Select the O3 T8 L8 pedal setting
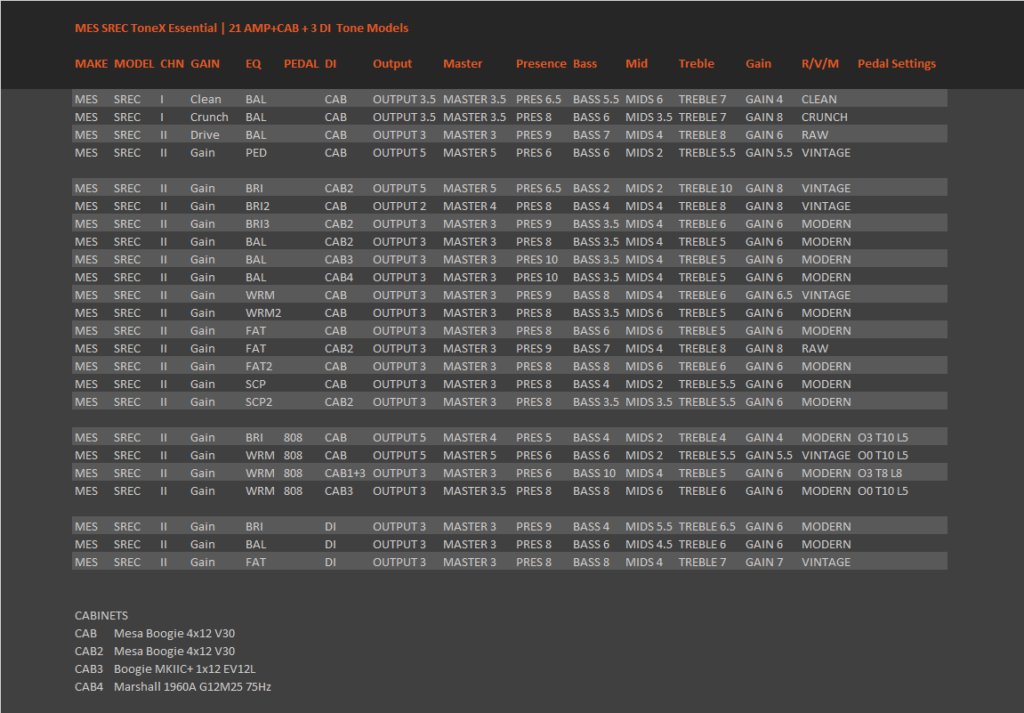 pos(880,473)
